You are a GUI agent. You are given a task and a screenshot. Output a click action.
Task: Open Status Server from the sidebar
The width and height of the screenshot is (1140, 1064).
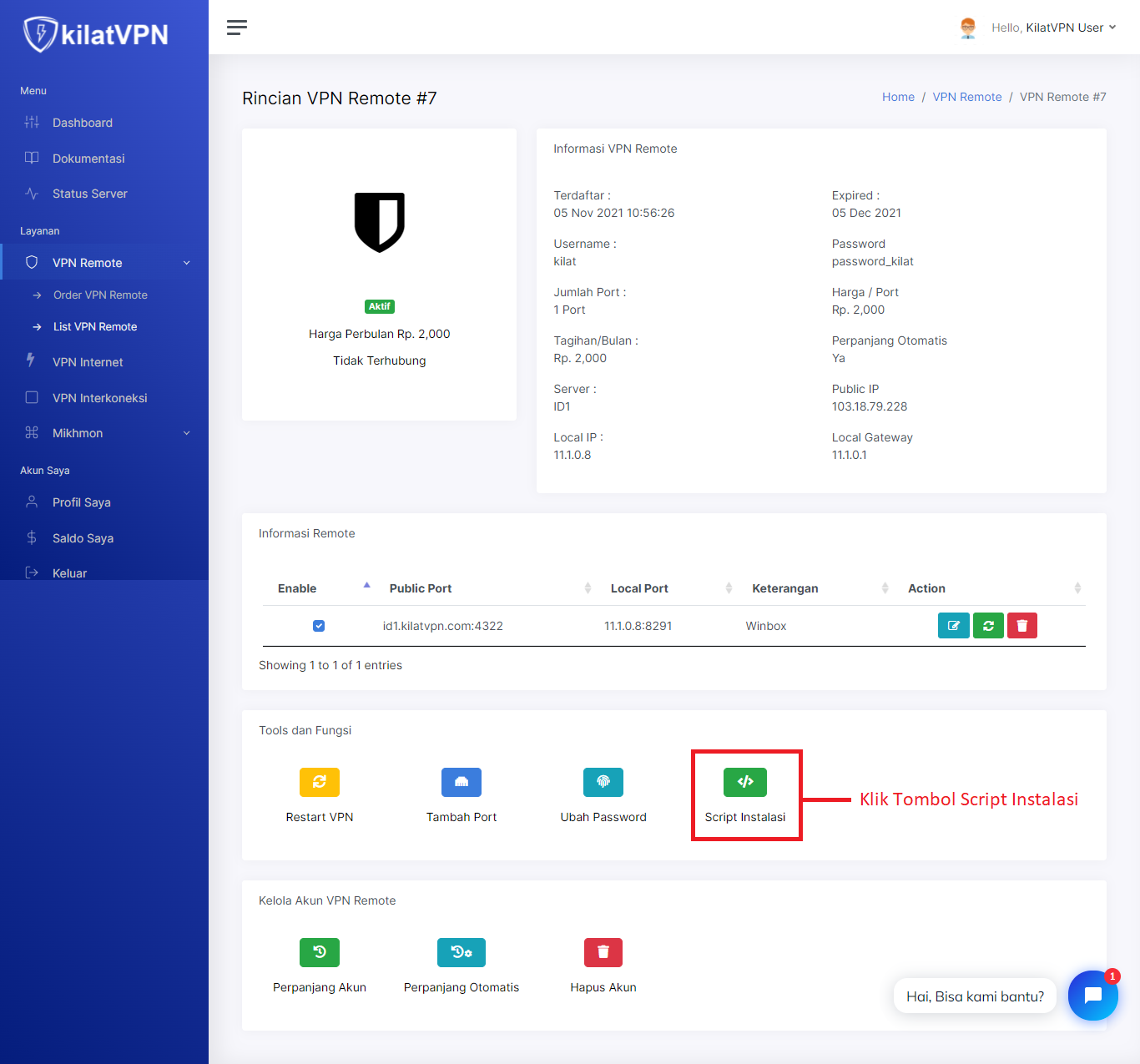pyautogui.click(x=89, y=194)
